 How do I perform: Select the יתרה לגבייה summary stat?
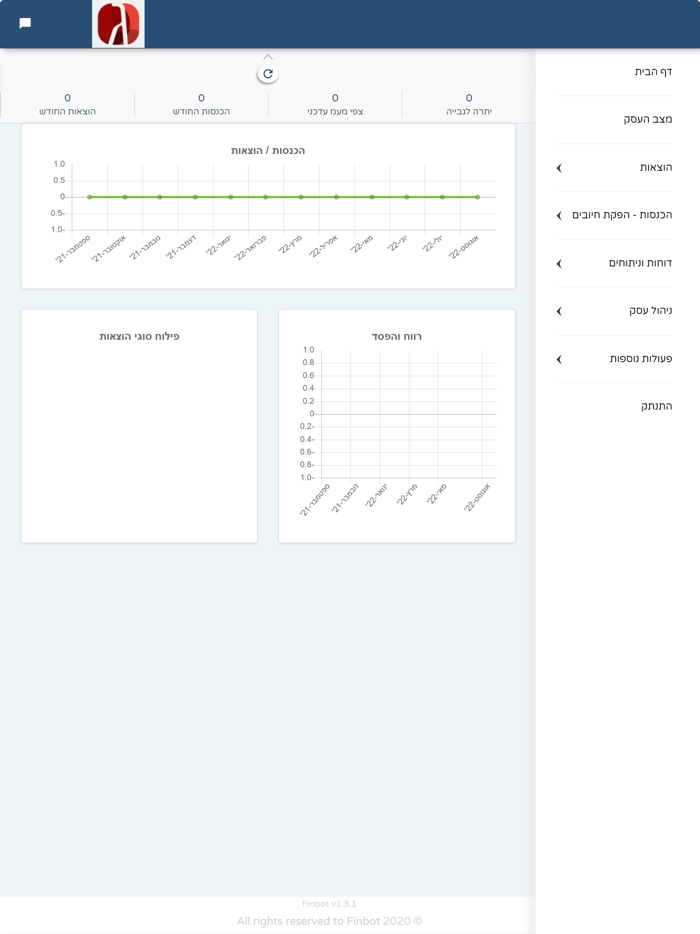click(469, 104)
